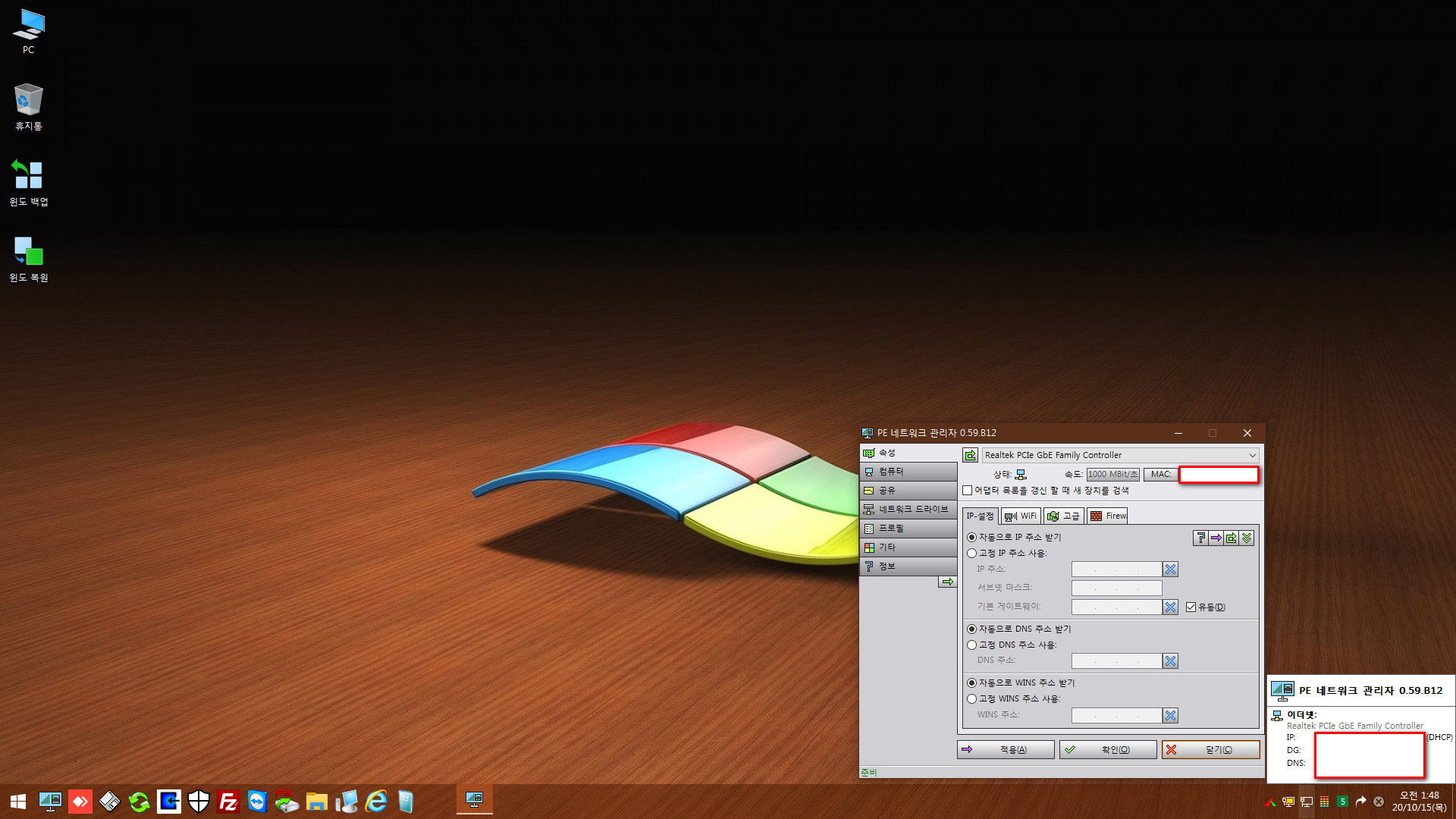Open the 속성 sidebar section
1456x819 pixels.
coord(908,453)
